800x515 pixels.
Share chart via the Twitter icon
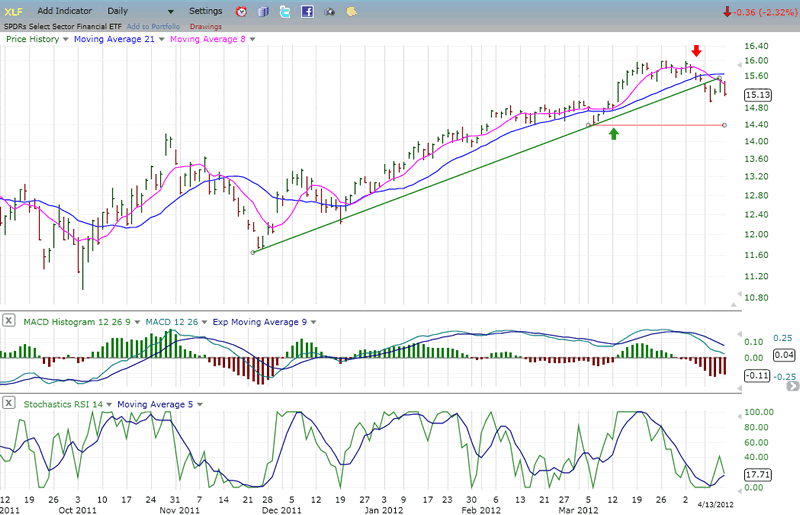pos(286,11)
